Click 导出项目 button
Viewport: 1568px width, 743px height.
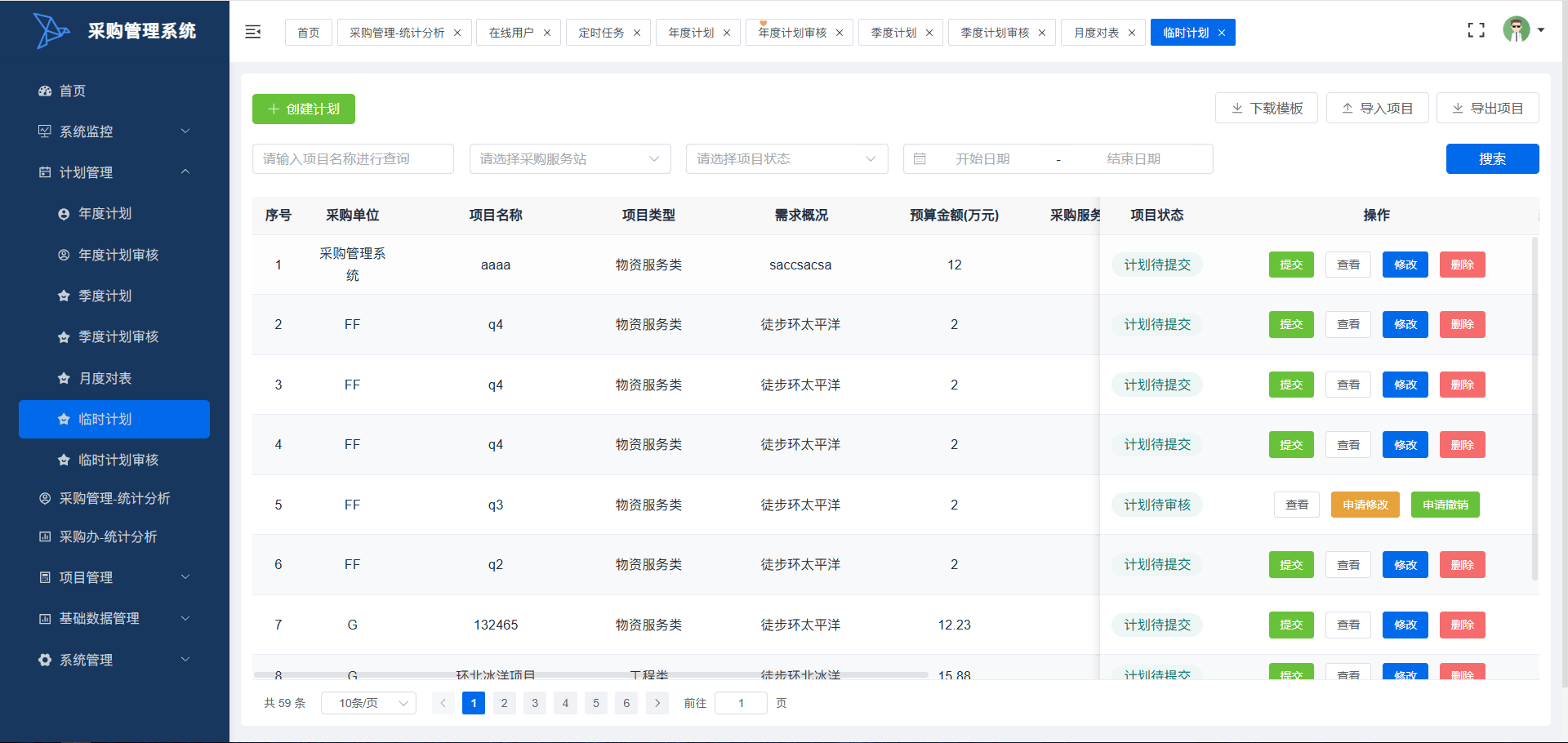[1488, 108]
